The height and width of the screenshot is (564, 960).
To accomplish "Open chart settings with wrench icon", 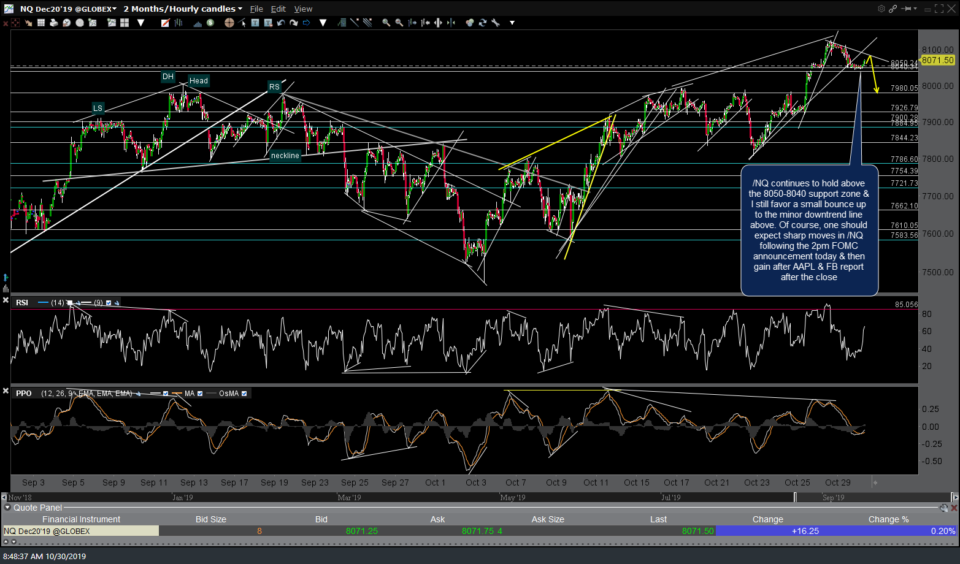I will 495,23.
